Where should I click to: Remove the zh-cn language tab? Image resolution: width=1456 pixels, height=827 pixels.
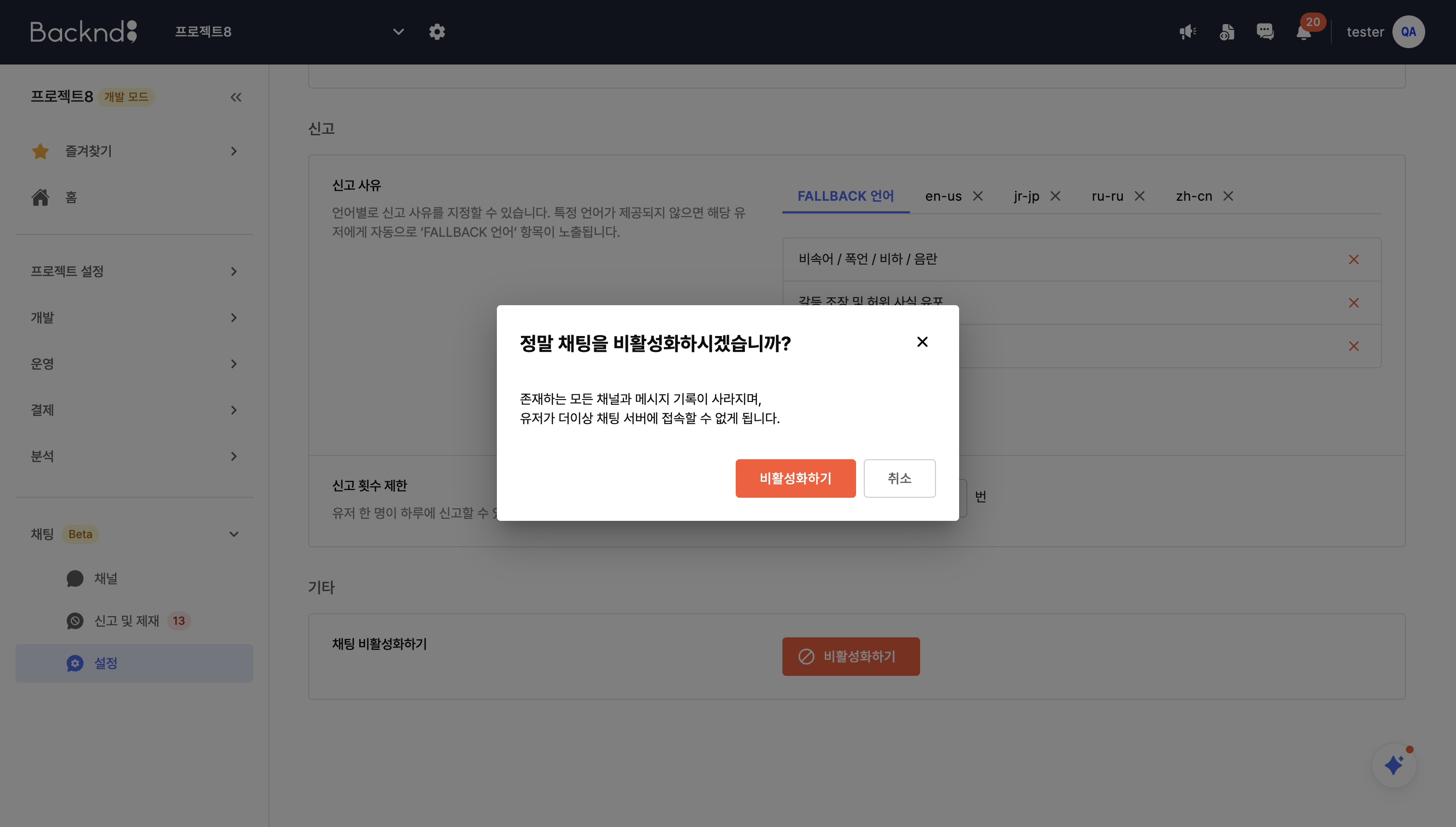(1228, 196)
